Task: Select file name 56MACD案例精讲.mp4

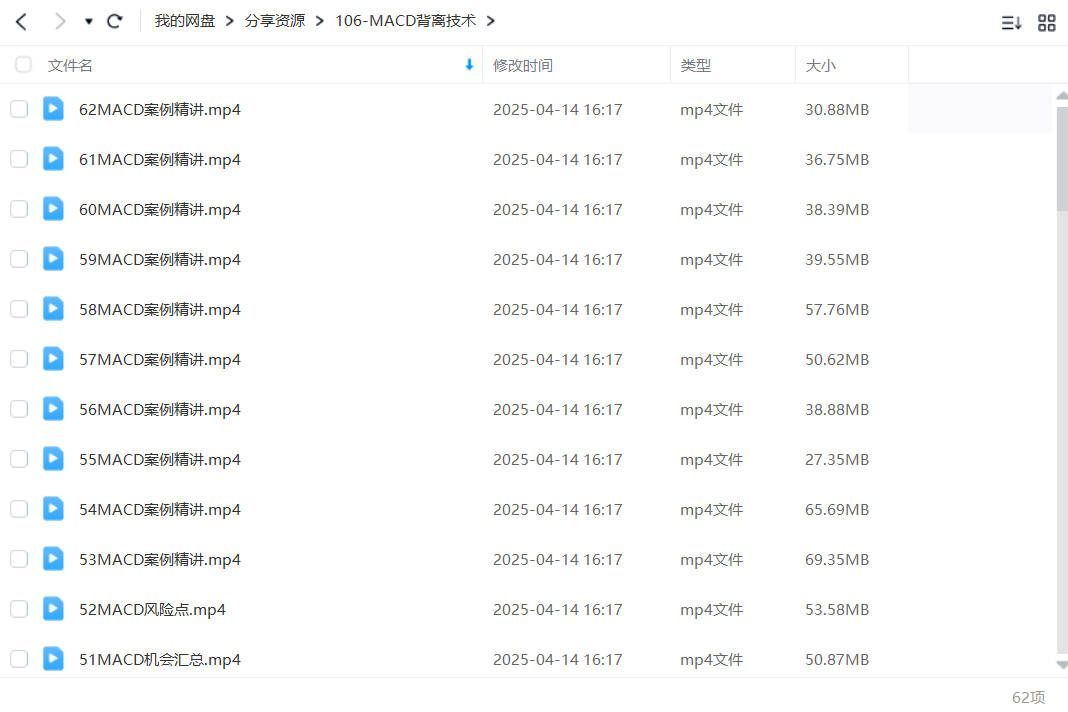Action: click(x=160, y=409)
